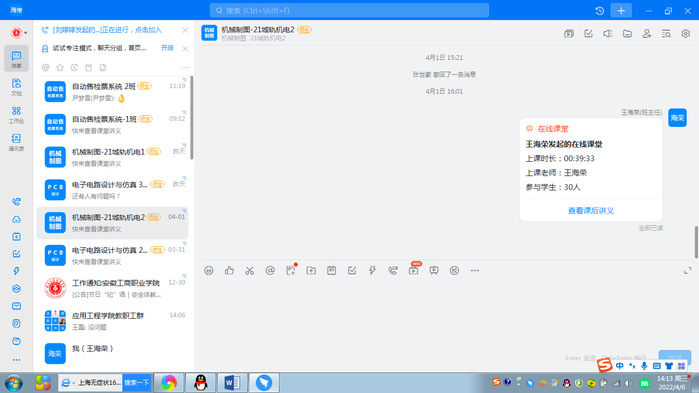Click live stream icon with new badge
This screenshot has width=699, height=393.
(x=414, y=269)
